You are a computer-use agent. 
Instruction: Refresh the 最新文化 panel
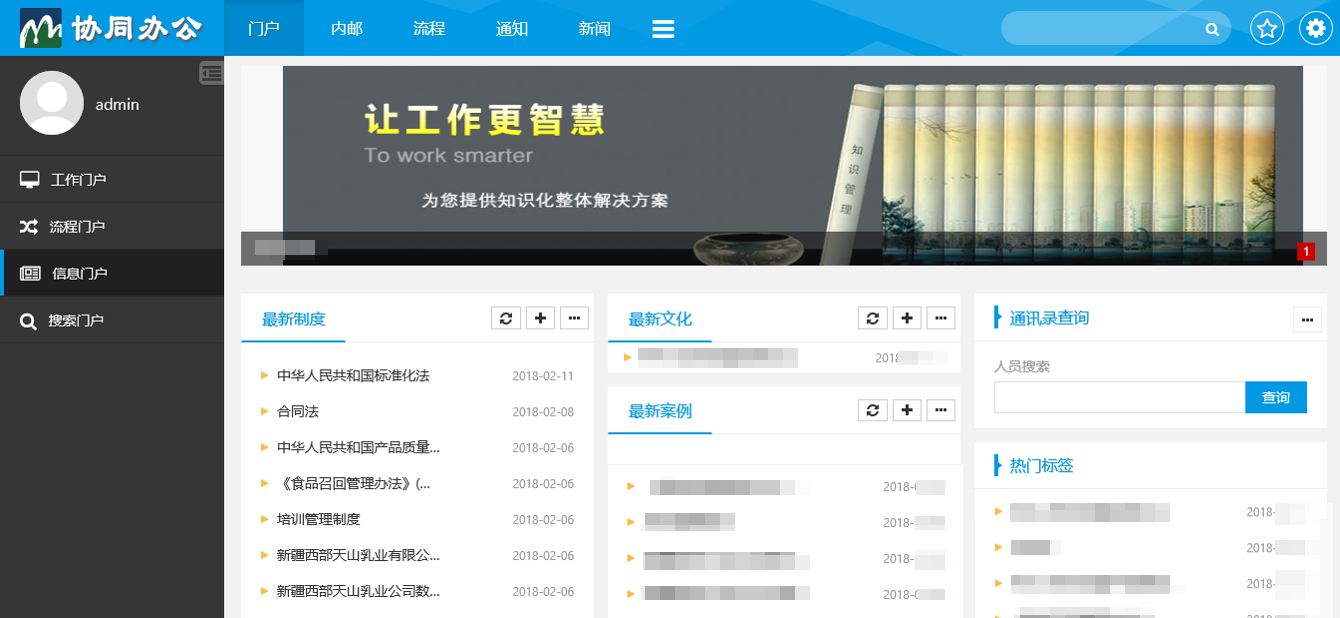pyautogui.click(x=873, y=318)
